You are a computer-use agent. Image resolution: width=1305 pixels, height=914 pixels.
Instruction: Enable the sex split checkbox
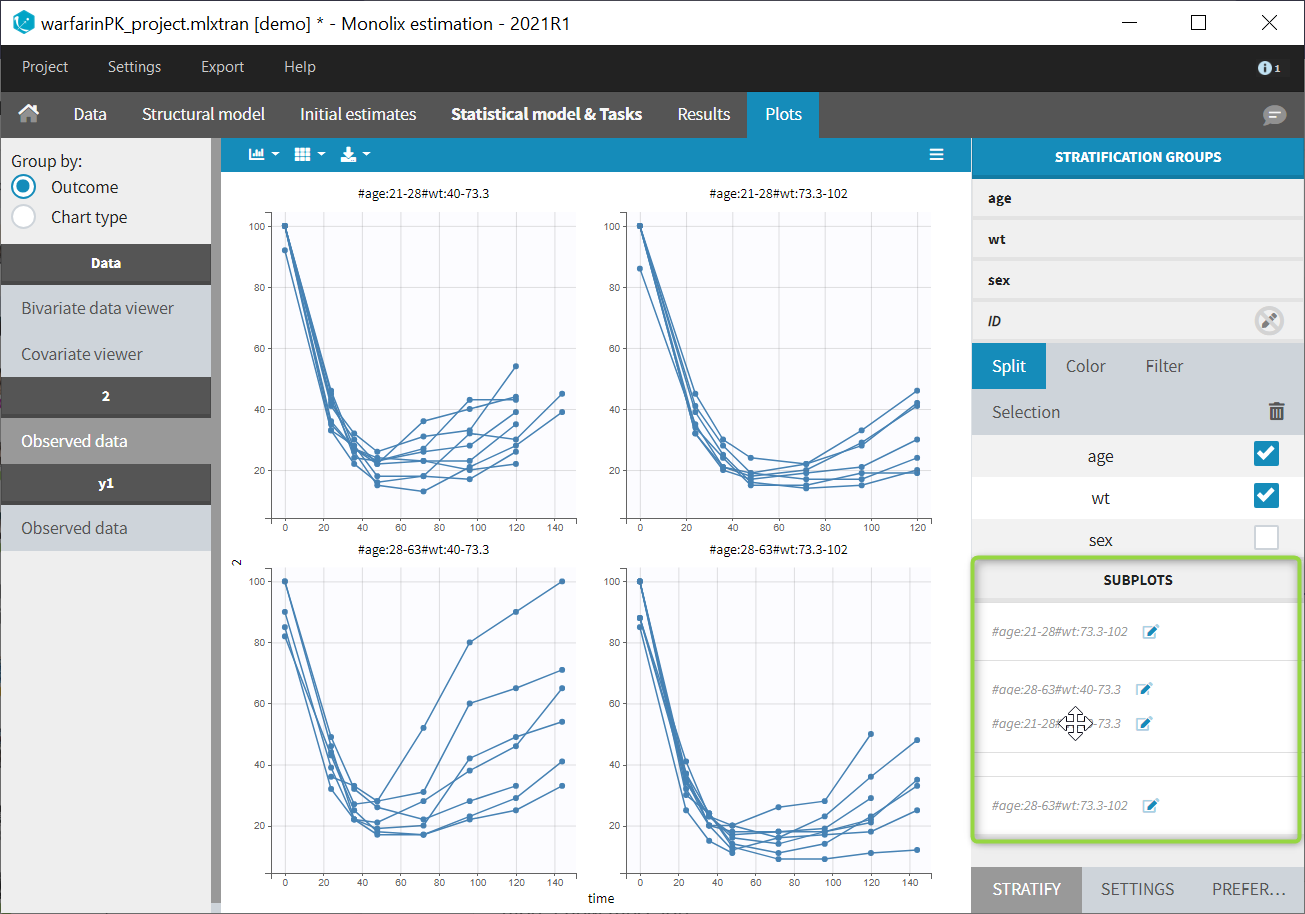click(x=1266, y=539)
